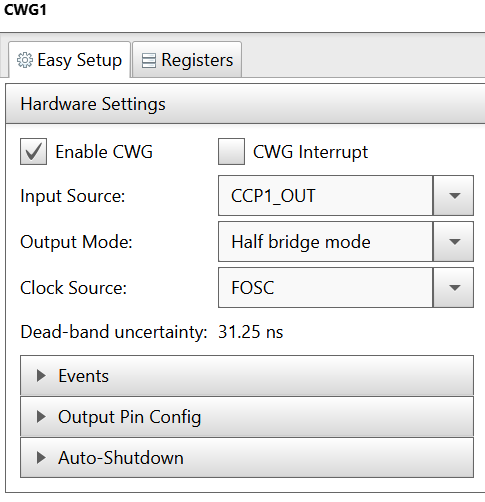Open the Half bridge mode combo box
This screenshot has height=502, width=485.
pos(346,242)
